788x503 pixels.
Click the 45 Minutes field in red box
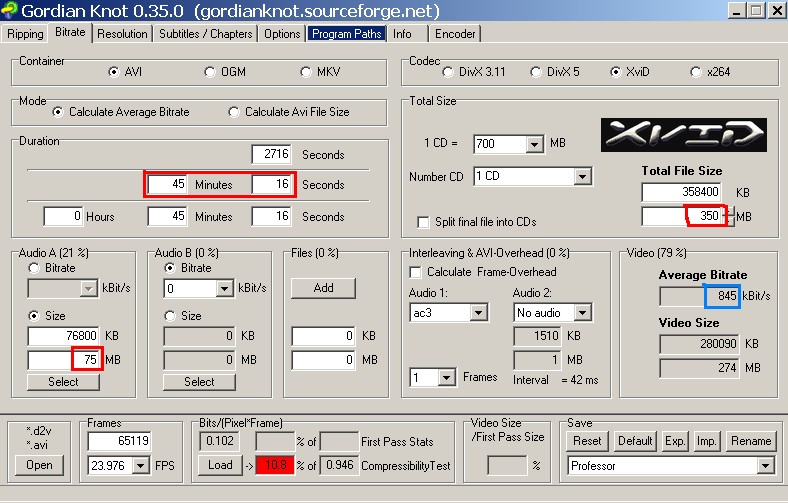168,184
